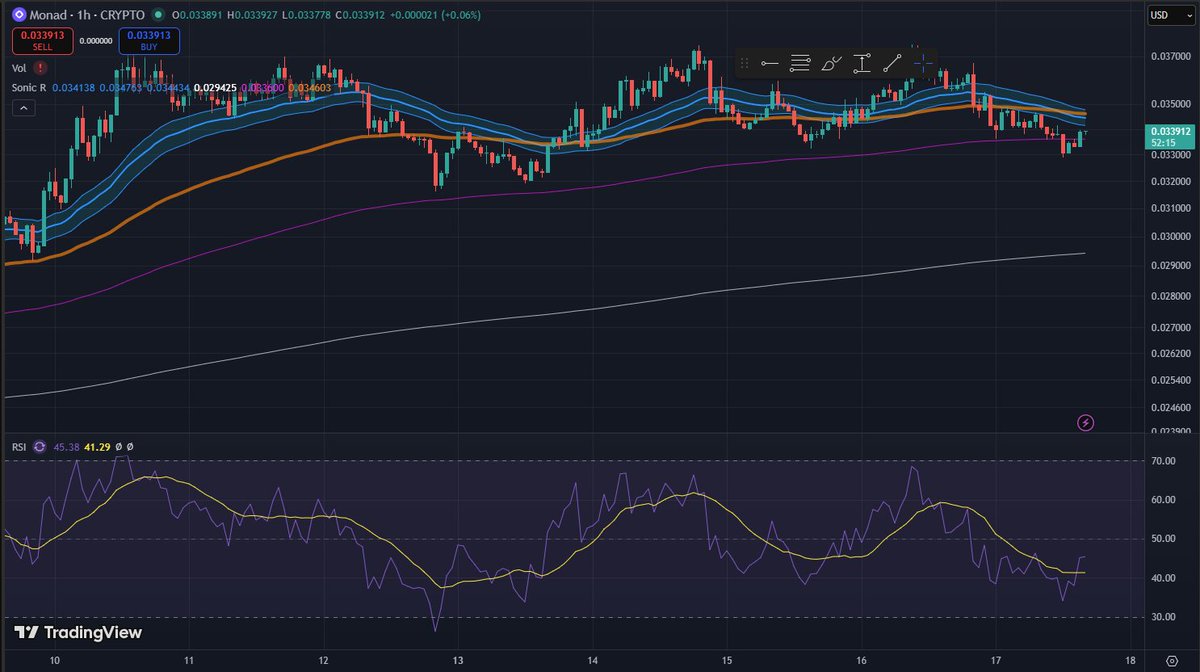Click RSI scale label 30.00

(1163, 617)
